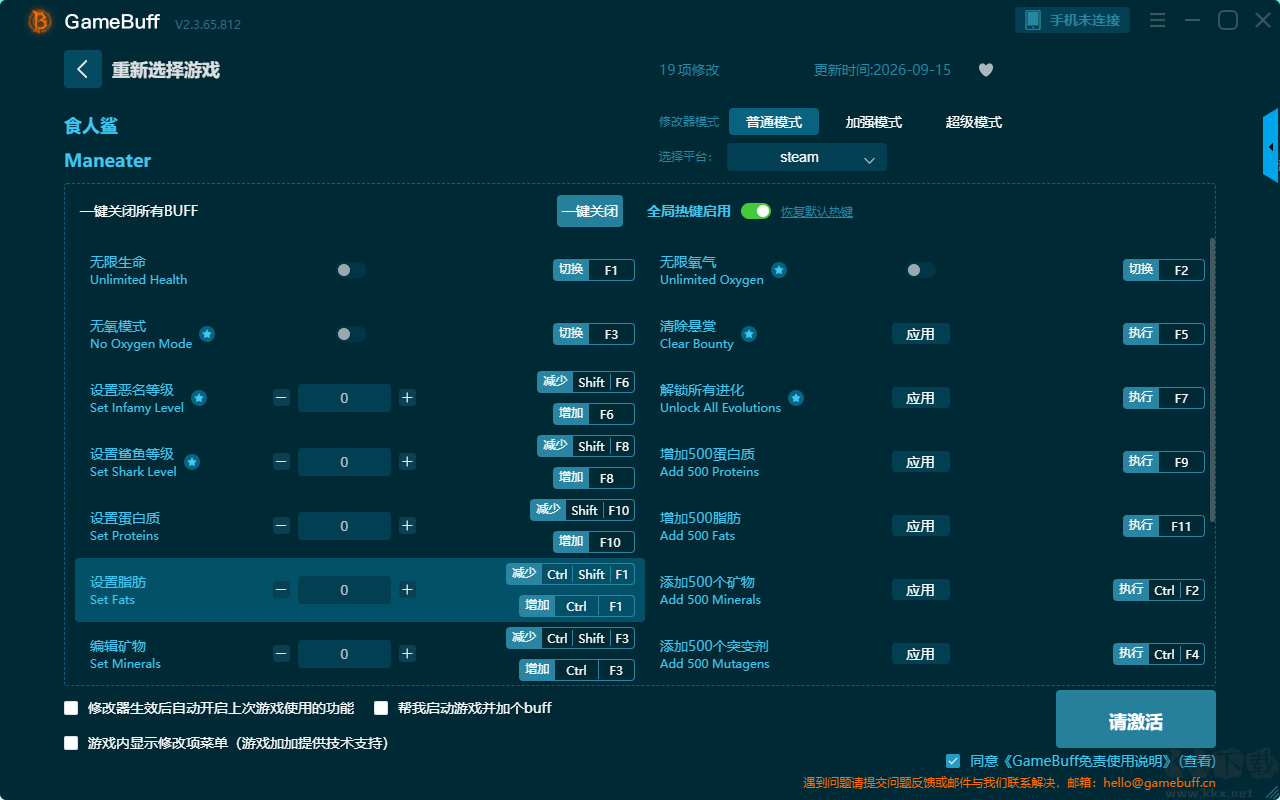Toggle Unlimited Health switch

coord(351,270)
